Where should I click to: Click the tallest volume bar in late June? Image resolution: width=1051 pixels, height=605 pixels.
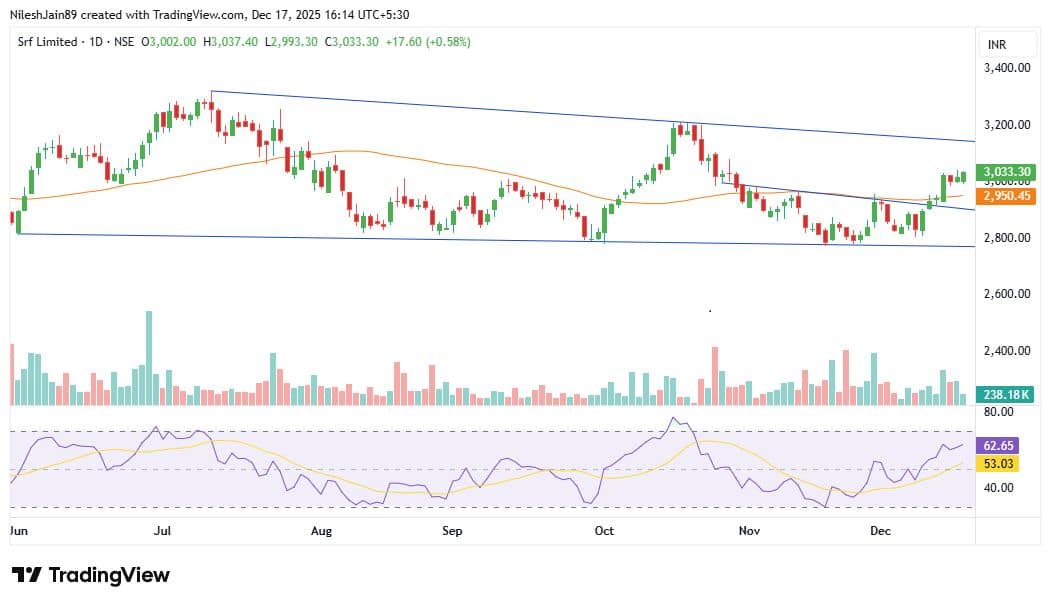click(x=149, y=358)
